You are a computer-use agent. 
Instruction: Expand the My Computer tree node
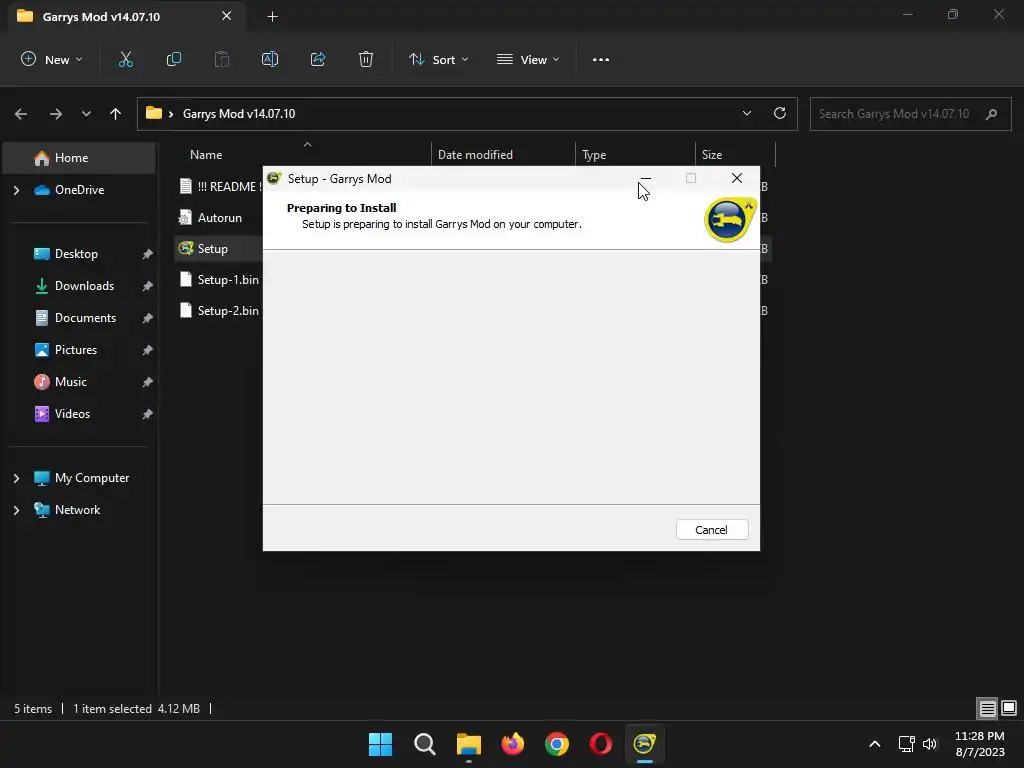[16, 478]
